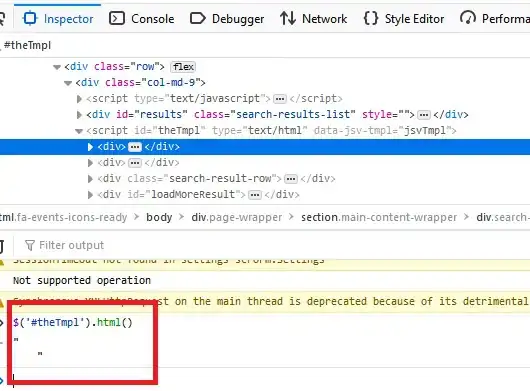530x391 pixels.
Task: Open the Debugger tab
Action: point(227,19)
